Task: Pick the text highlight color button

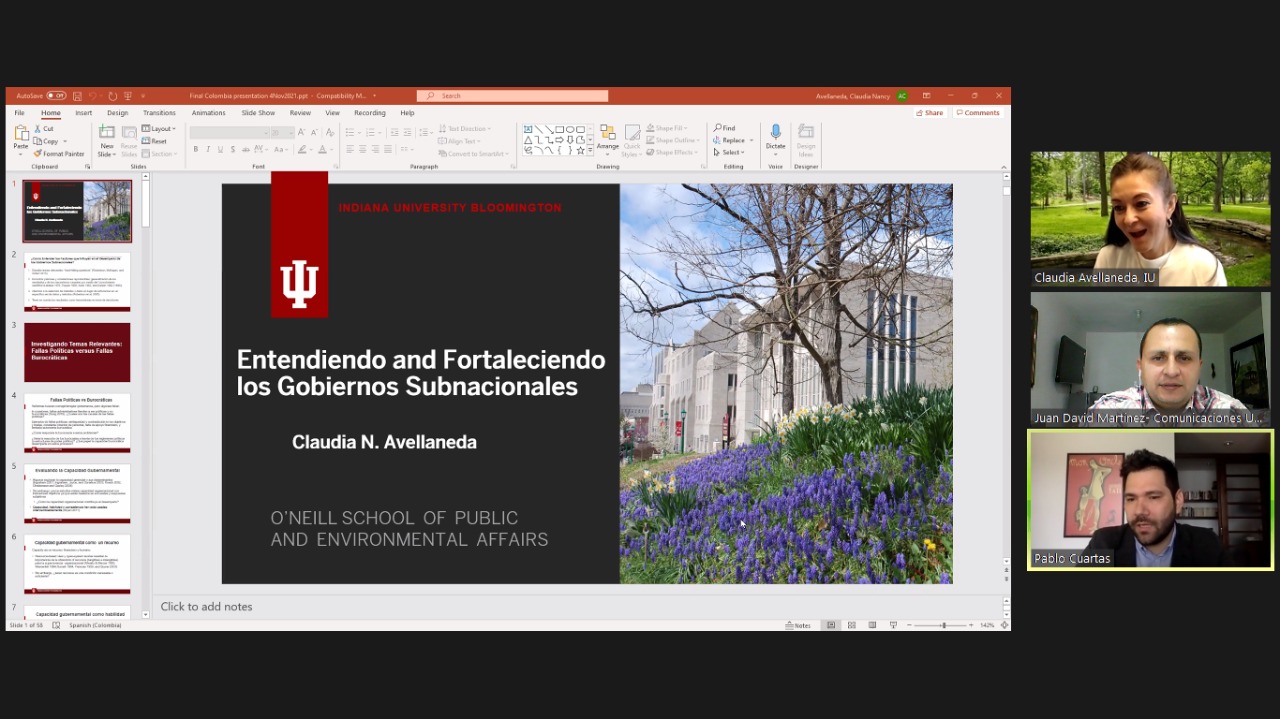Action: [x=301, y=149]
